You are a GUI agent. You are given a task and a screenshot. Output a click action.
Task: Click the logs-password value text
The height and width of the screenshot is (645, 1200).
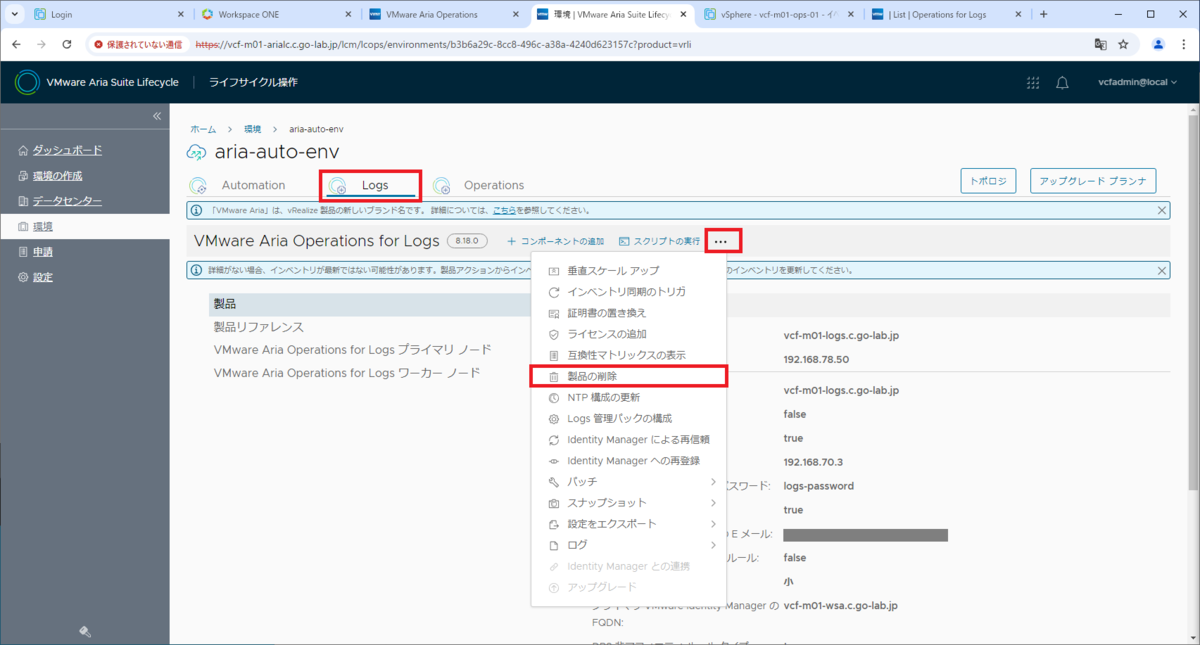pos(819,486)
